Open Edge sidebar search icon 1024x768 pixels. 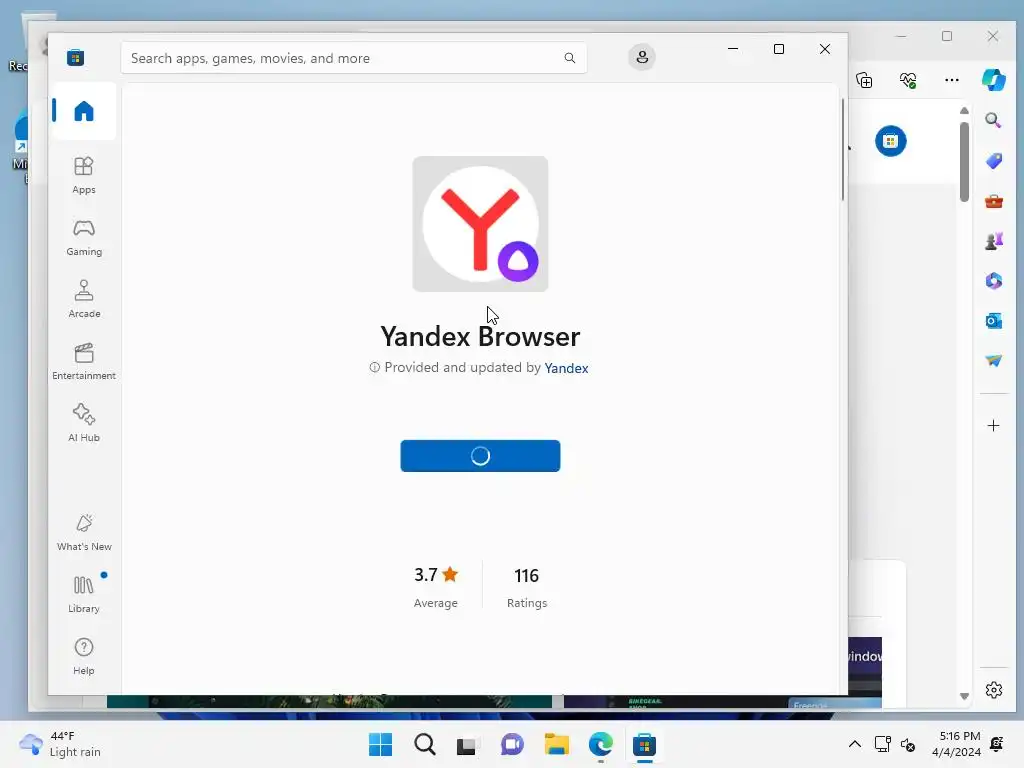993,120
